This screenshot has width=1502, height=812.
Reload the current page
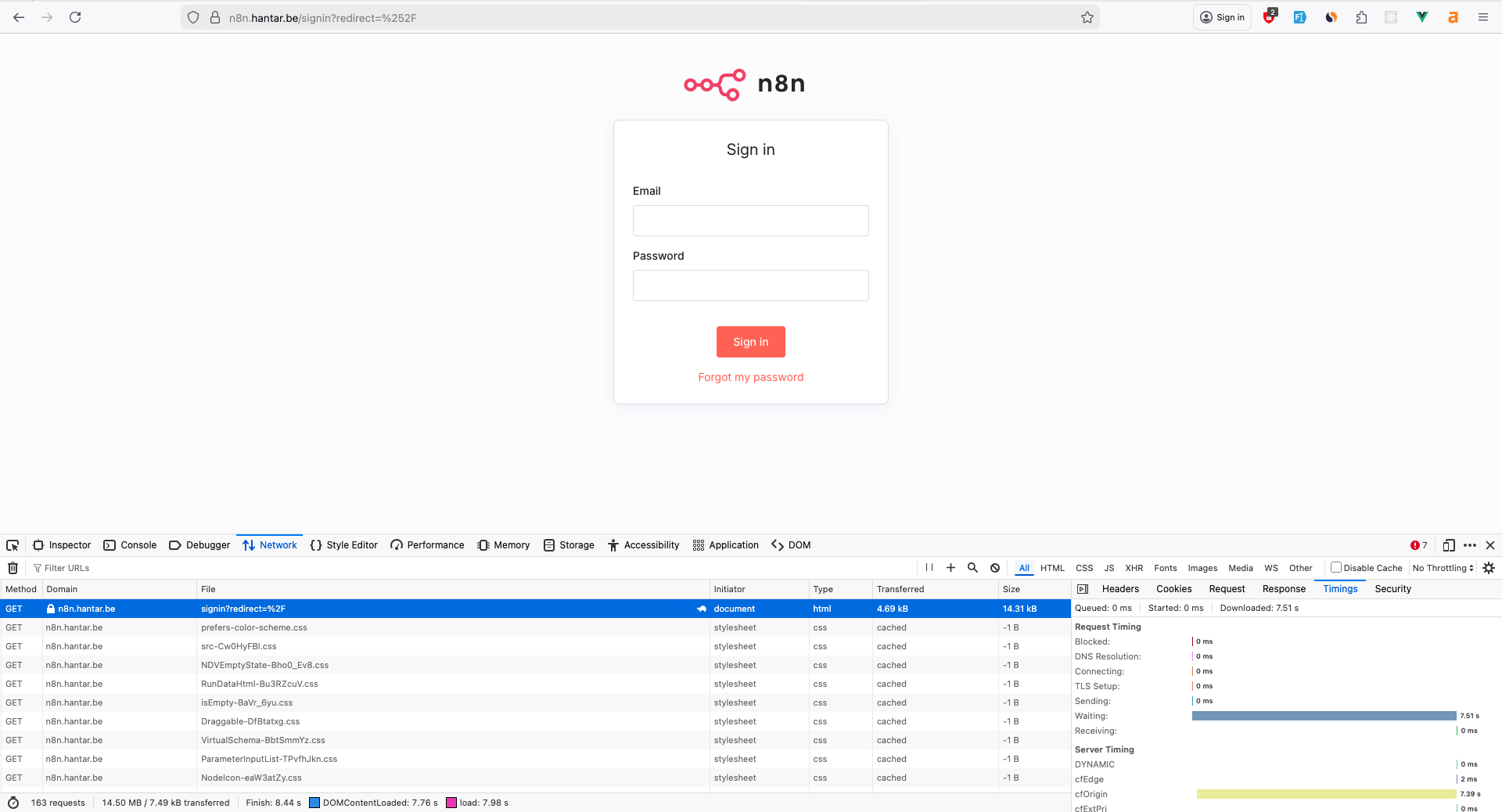[75, 17]
